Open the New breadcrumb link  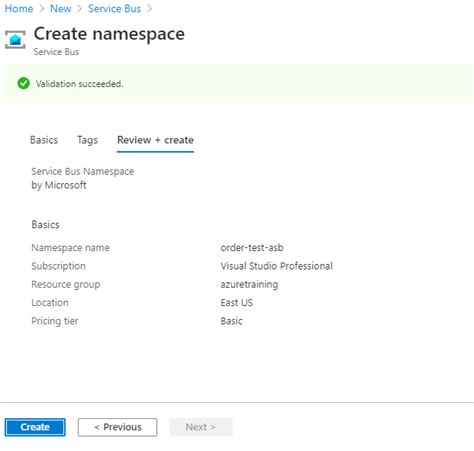[61, 9]
